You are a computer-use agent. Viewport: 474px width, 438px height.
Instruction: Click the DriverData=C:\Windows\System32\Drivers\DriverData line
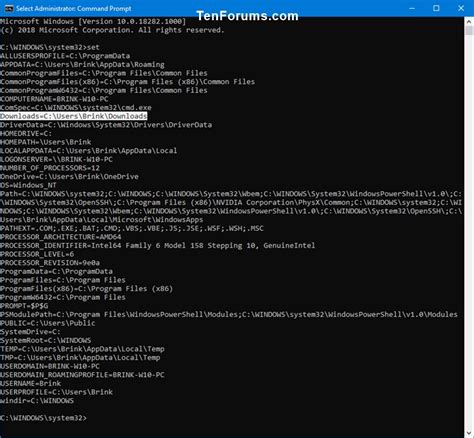tap(106, 125)
